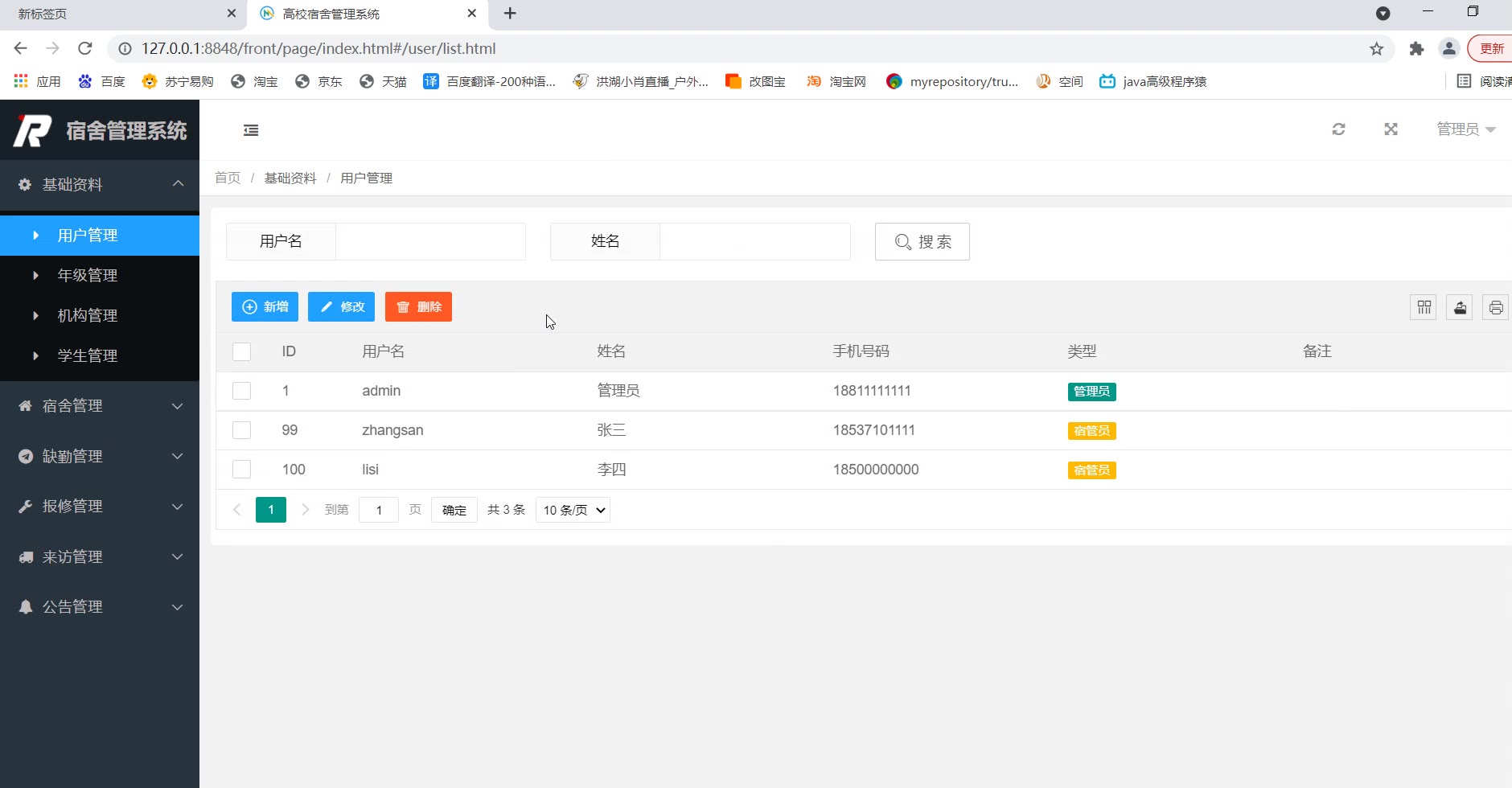Viewport: 1512px width, 788px height.
Task: Bookmark this page with the star icon
Action: click(1376, 49)
